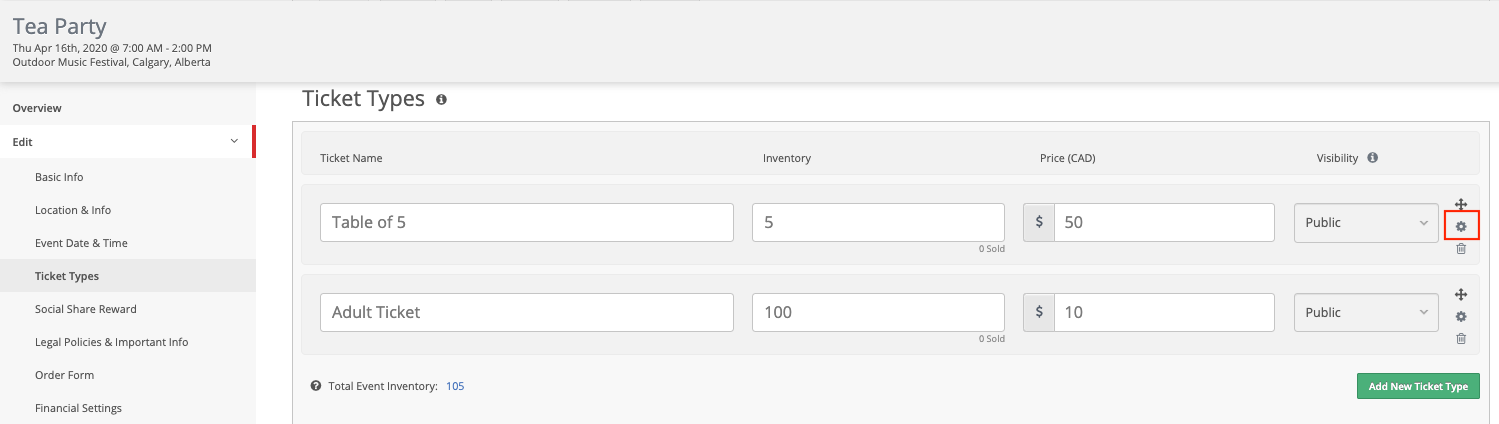Open settings gear for Table of 5 ticket
Viewport: 1499px width, 424px height.
[1460, 227]
